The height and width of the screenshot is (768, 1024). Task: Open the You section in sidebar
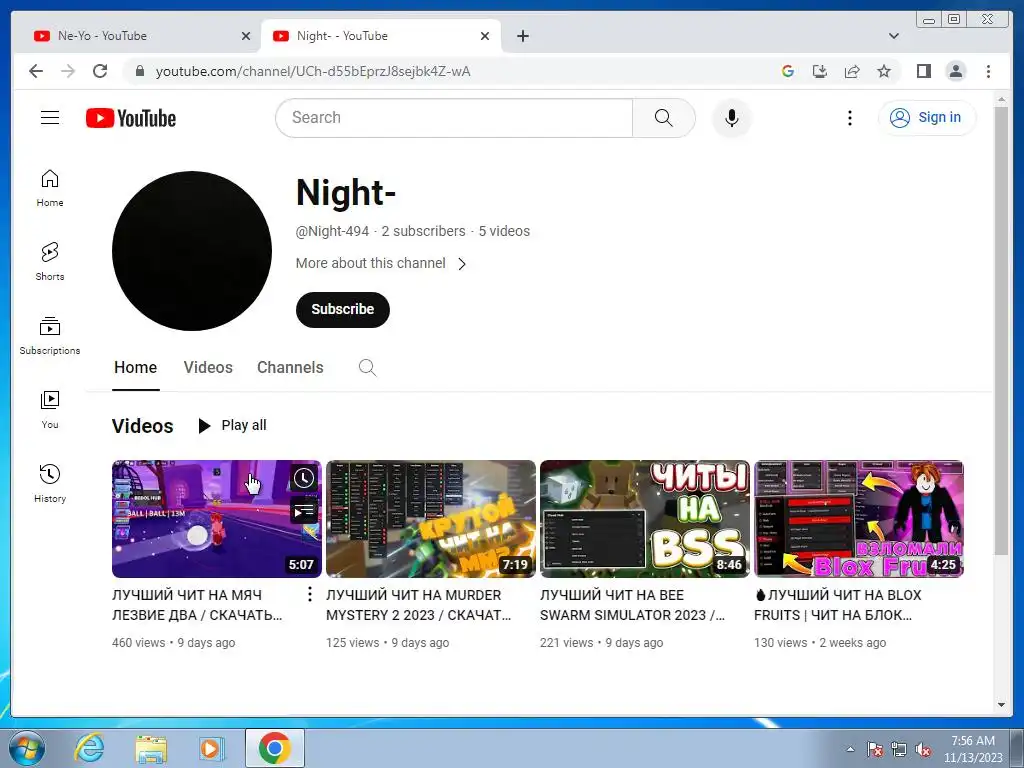[50, 409]
